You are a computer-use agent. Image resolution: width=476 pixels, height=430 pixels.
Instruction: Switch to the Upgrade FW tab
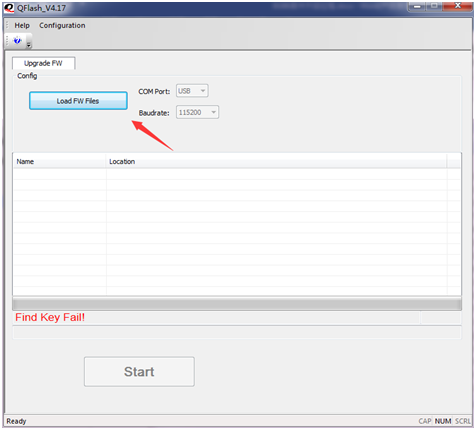[x=43, y=63]
